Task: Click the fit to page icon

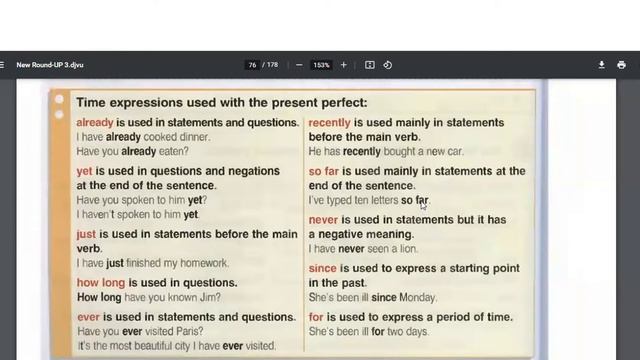Action: click(x=369, y=65)
